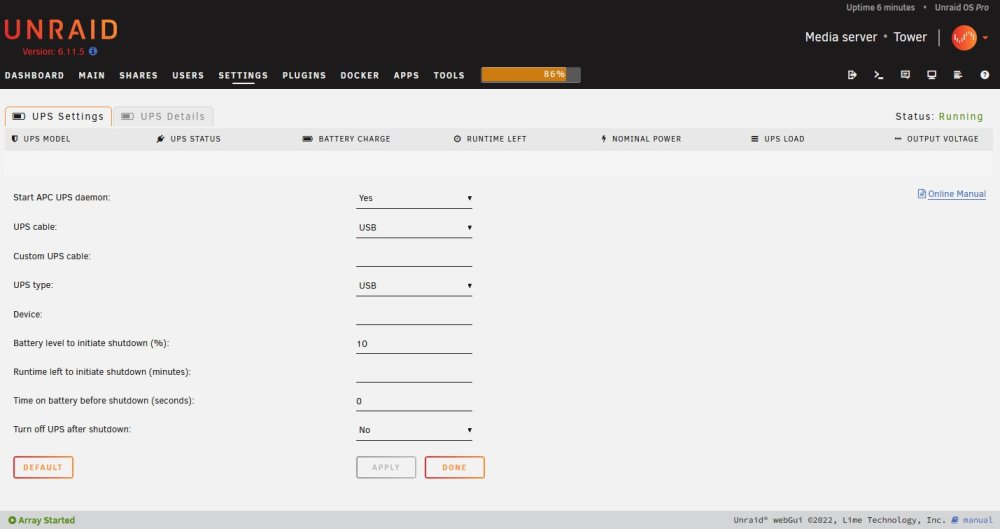Screen dimensions: 1000x529
Task: Open the Plugins menu
Action: [304, 75]
